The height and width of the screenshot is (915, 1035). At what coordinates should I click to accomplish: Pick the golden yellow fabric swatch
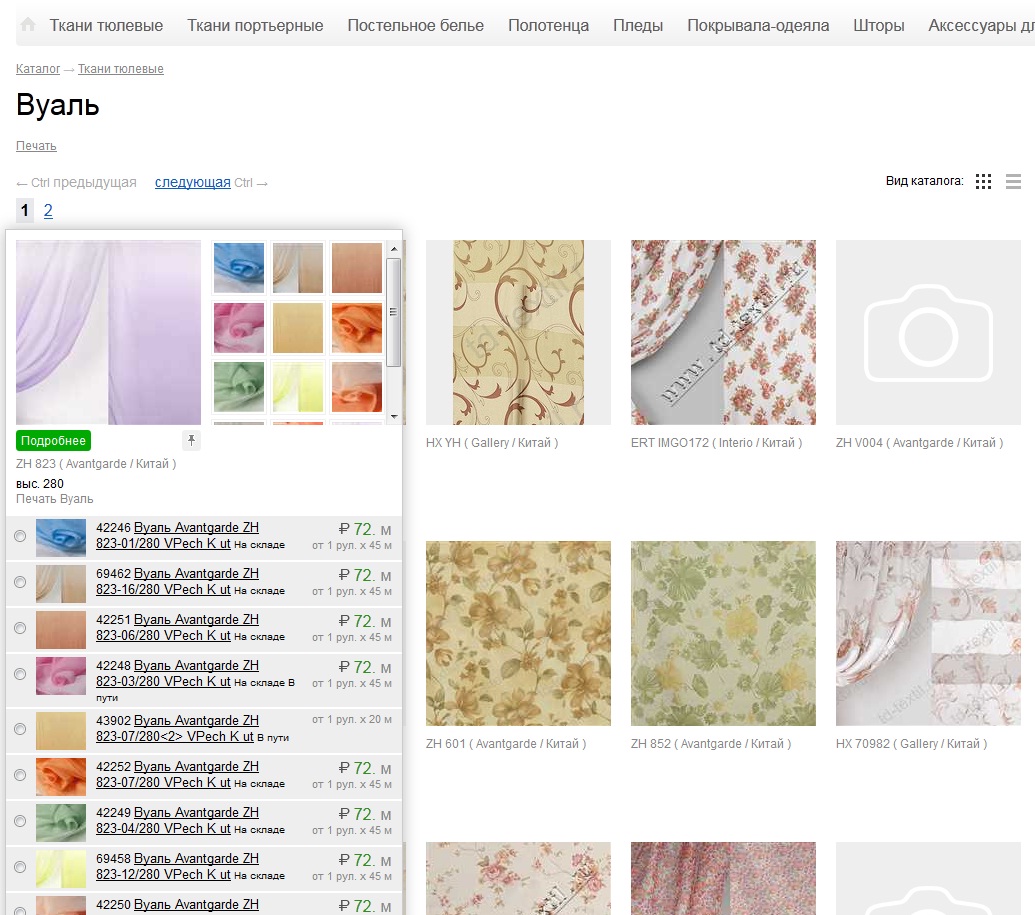(298, 327)
